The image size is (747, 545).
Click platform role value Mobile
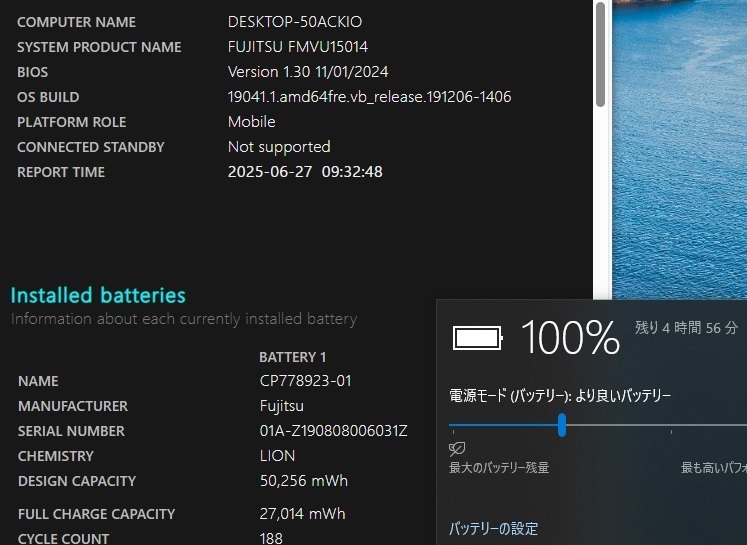(x=252, y=122)
